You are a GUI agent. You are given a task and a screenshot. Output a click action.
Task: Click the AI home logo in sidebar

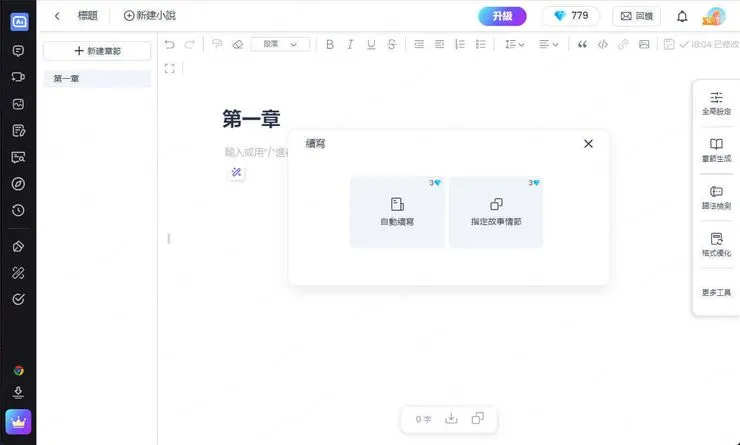[x=19, y=22]
